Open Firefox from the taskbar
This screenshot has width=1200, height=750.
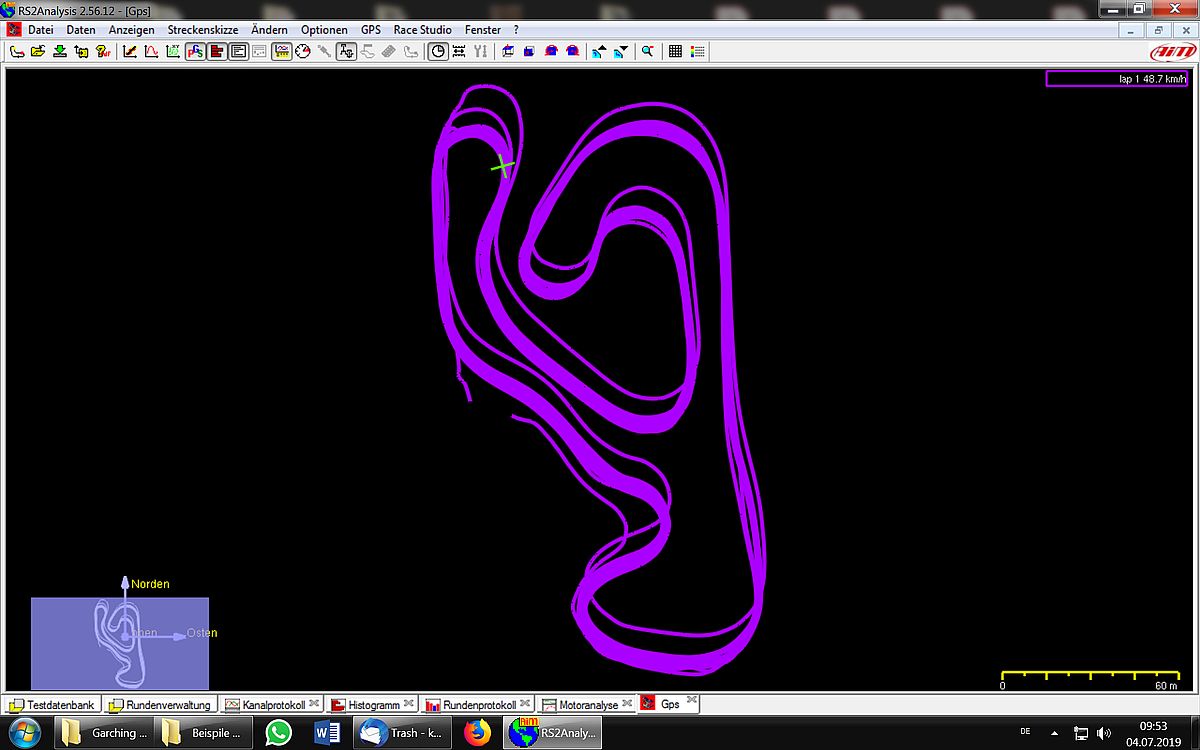(479, 733)
